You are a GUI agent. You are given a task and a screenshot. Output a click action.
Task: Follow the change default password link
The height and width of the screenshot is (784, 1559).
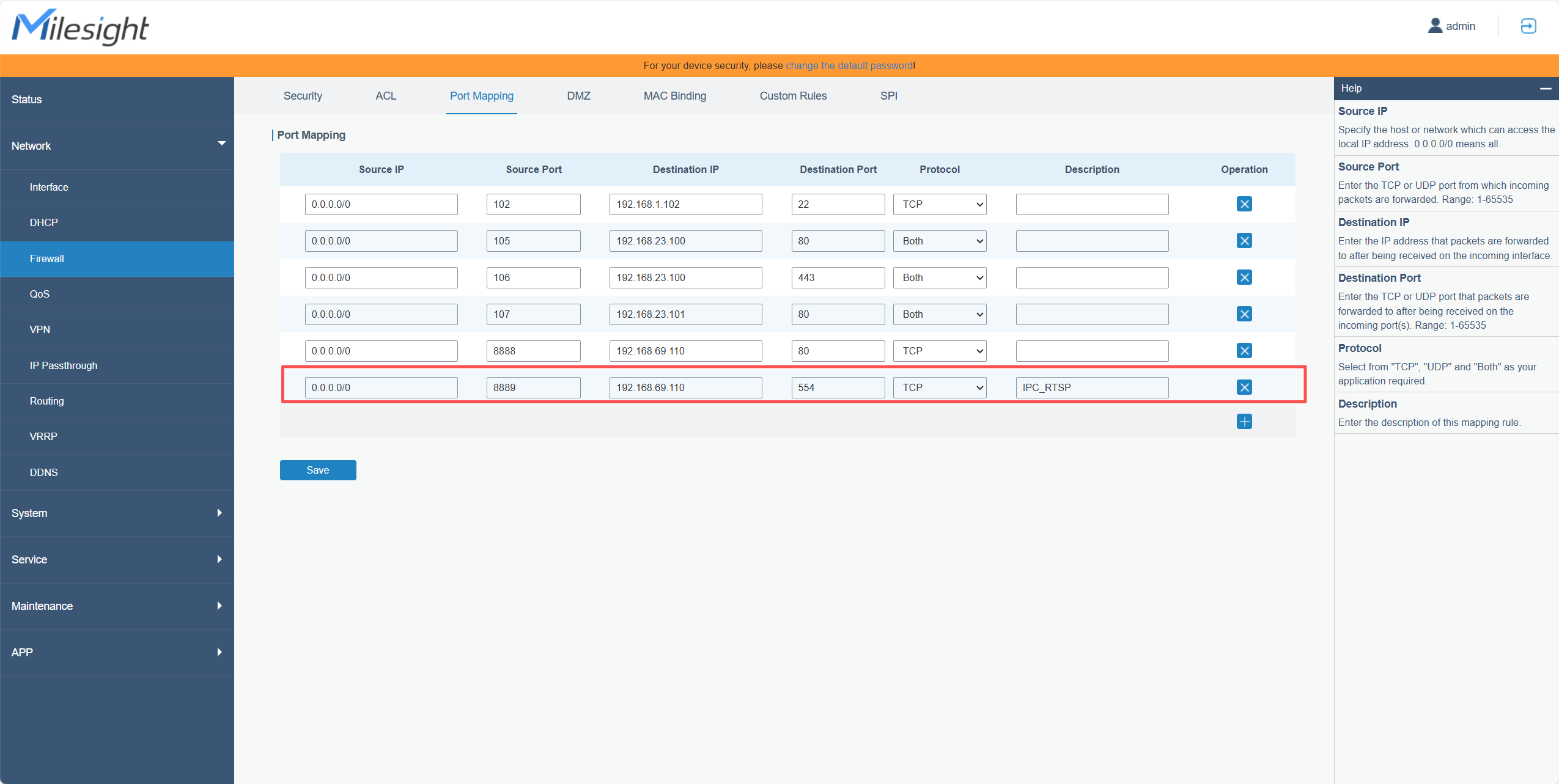pyautogui.click(x=849, y=66)
